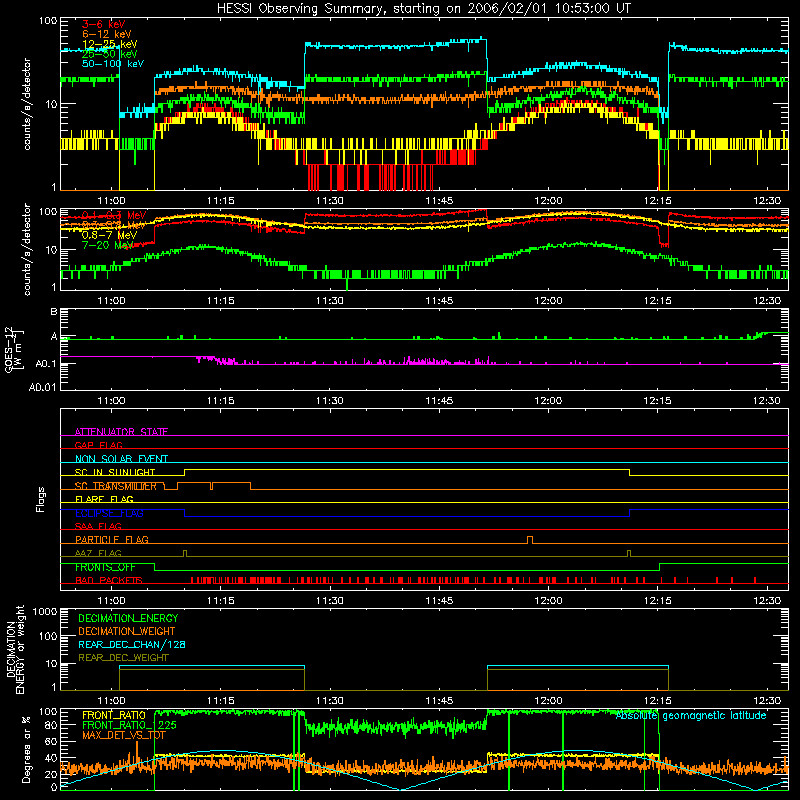Click the 11:45 tick under the GOES panel
This screenshot has height=800, width=800.
[x=439, y=401]
